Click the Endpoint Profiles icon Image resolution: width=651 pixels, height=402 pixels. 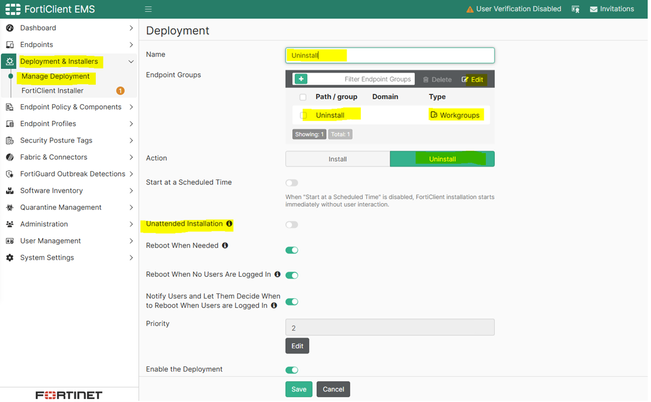pyautogui.click(x=10, y=124)
